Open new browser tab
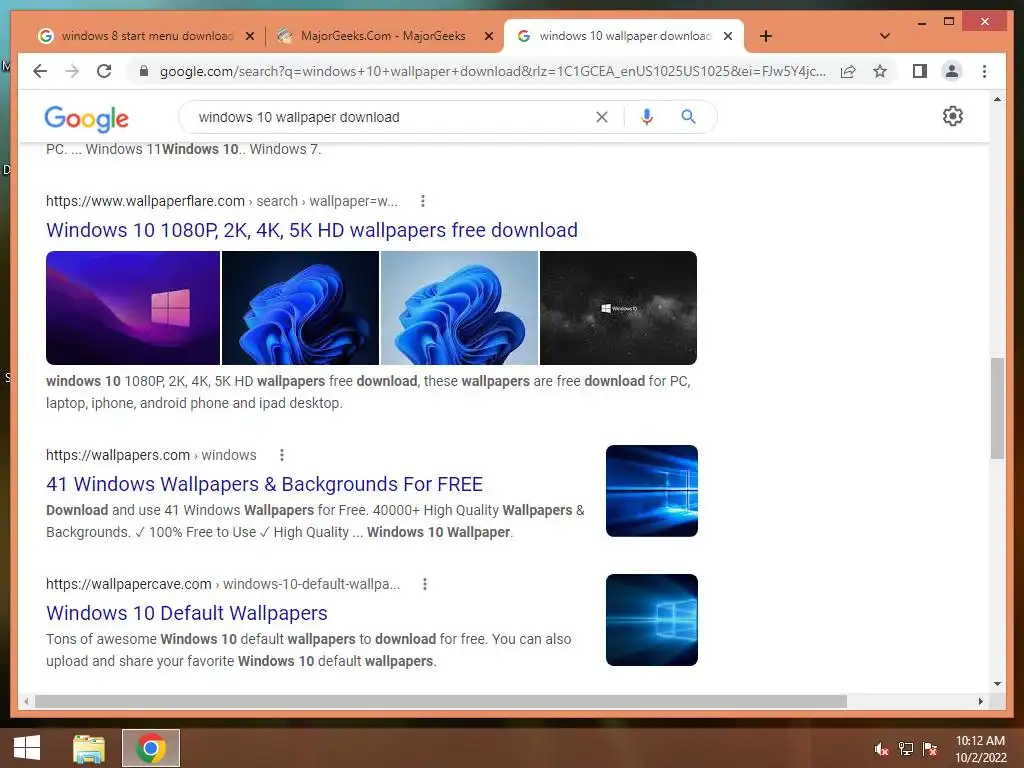The height and width of the screenshot is (768, 1024). (x=766, y=36)
